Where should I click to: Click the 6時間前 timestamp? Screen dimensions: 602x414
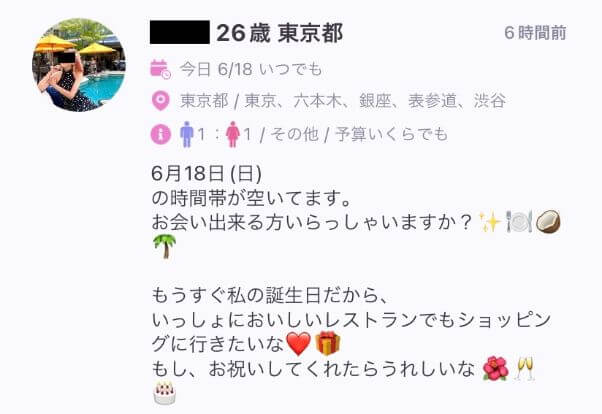coord(535,33)
